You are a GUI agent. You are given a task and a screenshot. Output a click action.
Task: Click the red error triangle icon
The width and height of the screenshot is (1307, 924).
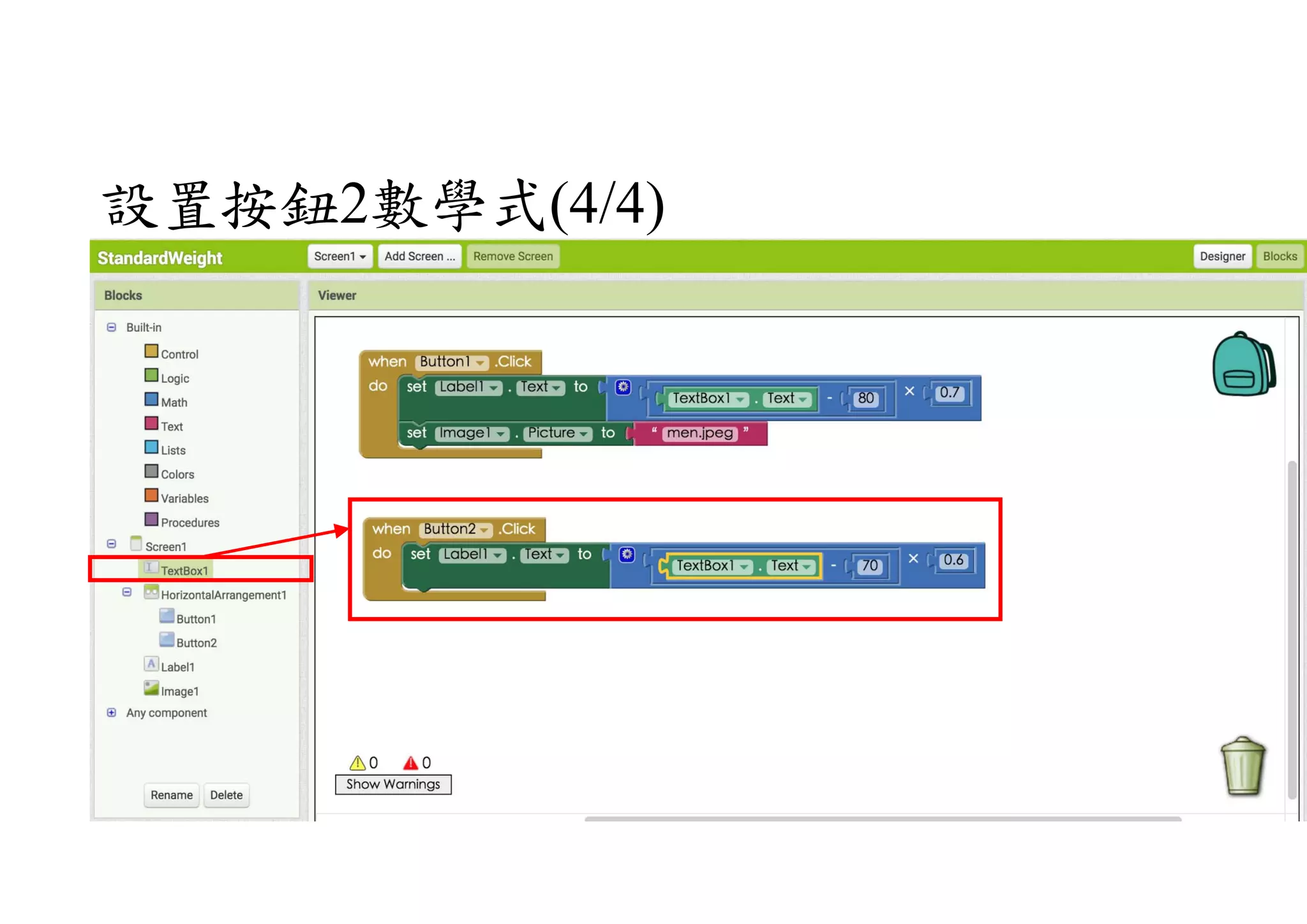[x=410, y=763]
